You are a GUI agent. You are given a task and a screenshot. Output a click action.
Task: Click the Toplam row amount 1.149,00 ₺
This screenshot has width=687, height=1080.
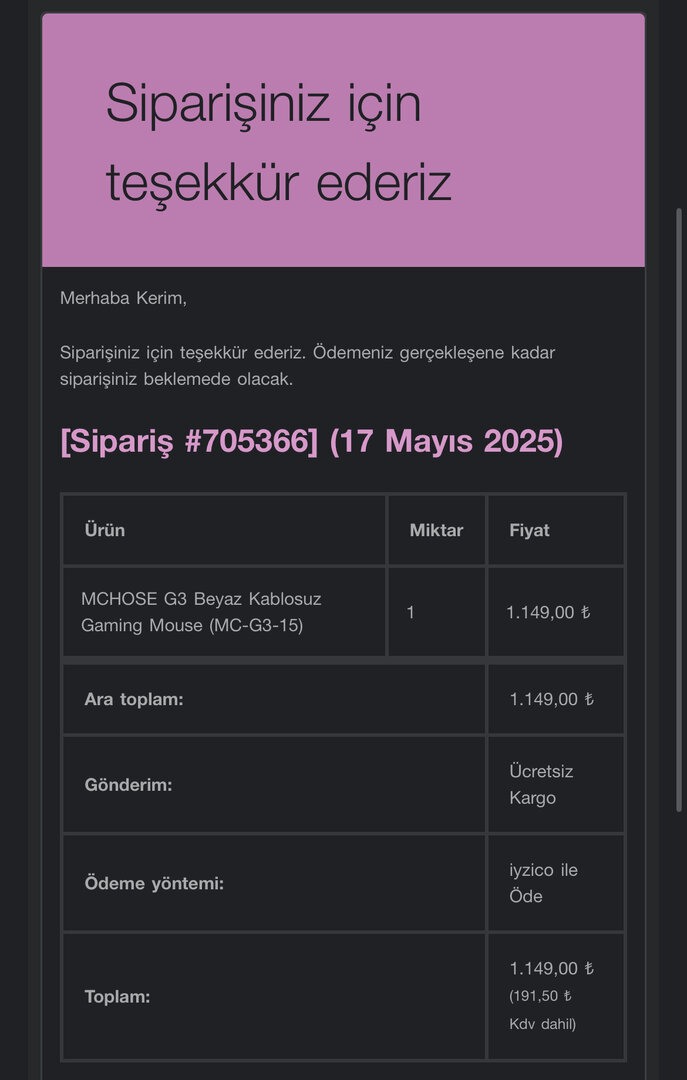point(551,968)
